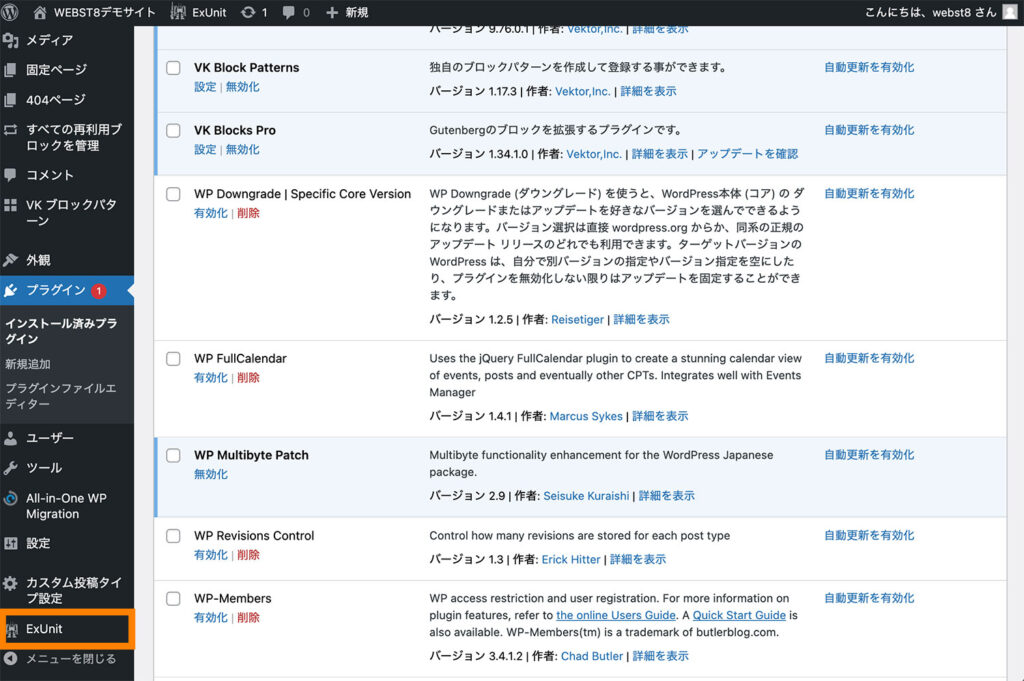Open the メディア (Media) sidebar icon
This screenshot has height=681, width=1024.
18,42
